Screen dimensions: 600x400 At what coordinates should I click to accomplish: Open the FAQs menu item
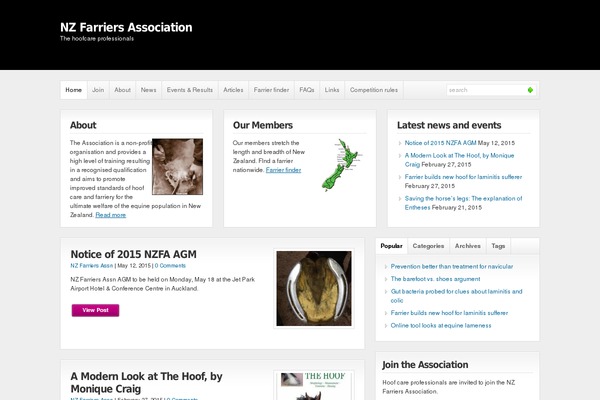pos(307,90)
